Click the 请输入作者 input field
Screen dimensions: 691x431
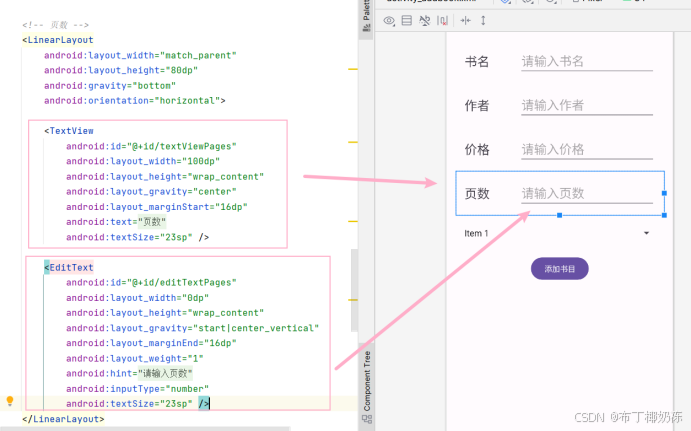coord(587,106)
